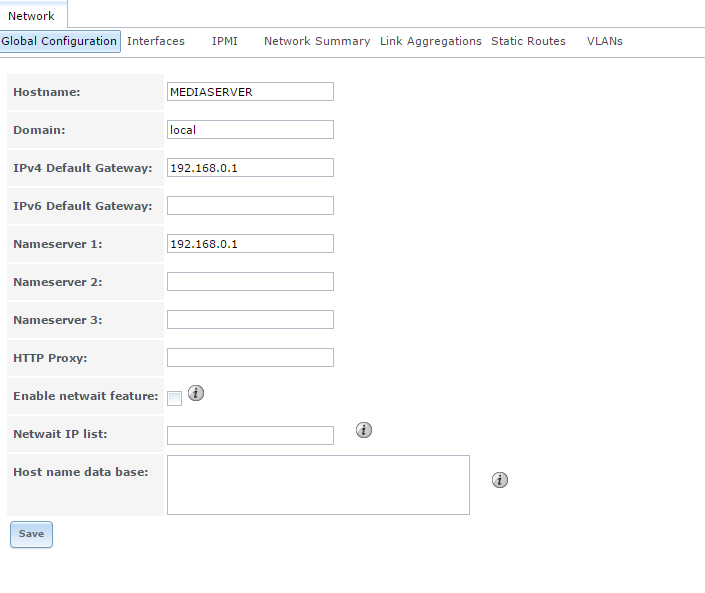This screenshot has height=593, width=705.
Task: Edit the Nameserver 1 field
Action: coord(250,244)
